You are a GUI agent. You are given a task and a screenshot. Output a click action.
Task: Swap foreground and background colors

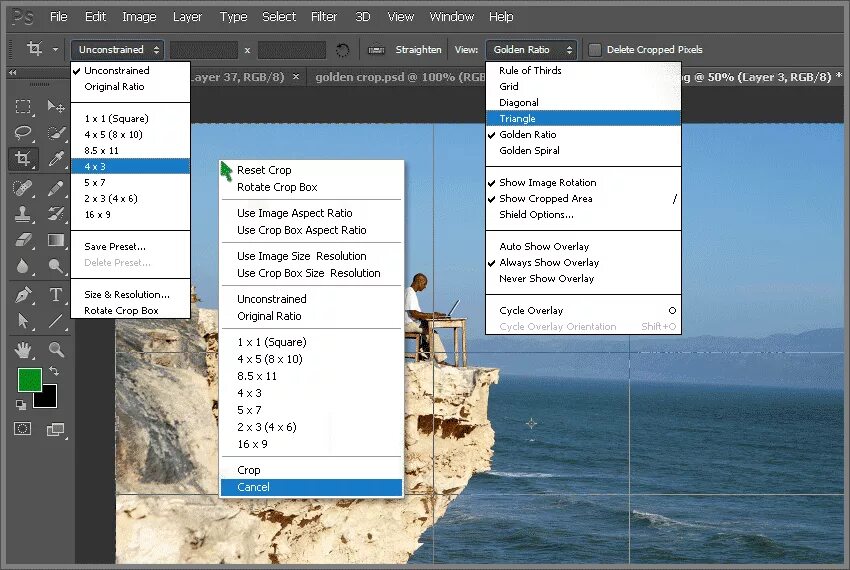54,371
